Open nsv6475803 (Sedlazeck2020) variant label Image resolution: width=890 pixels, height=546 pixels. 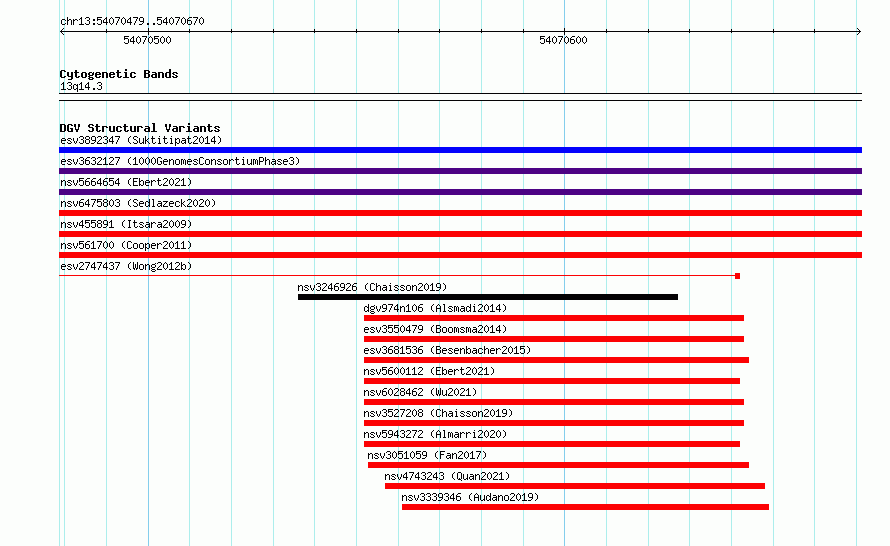pos(138,203)
